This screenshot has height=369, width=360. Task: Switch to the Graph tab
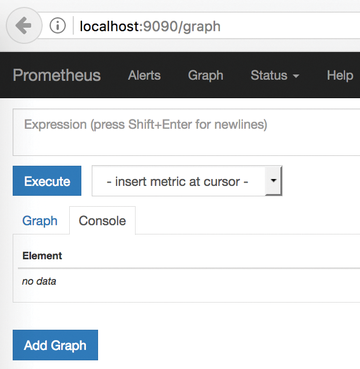pos(40,221)
